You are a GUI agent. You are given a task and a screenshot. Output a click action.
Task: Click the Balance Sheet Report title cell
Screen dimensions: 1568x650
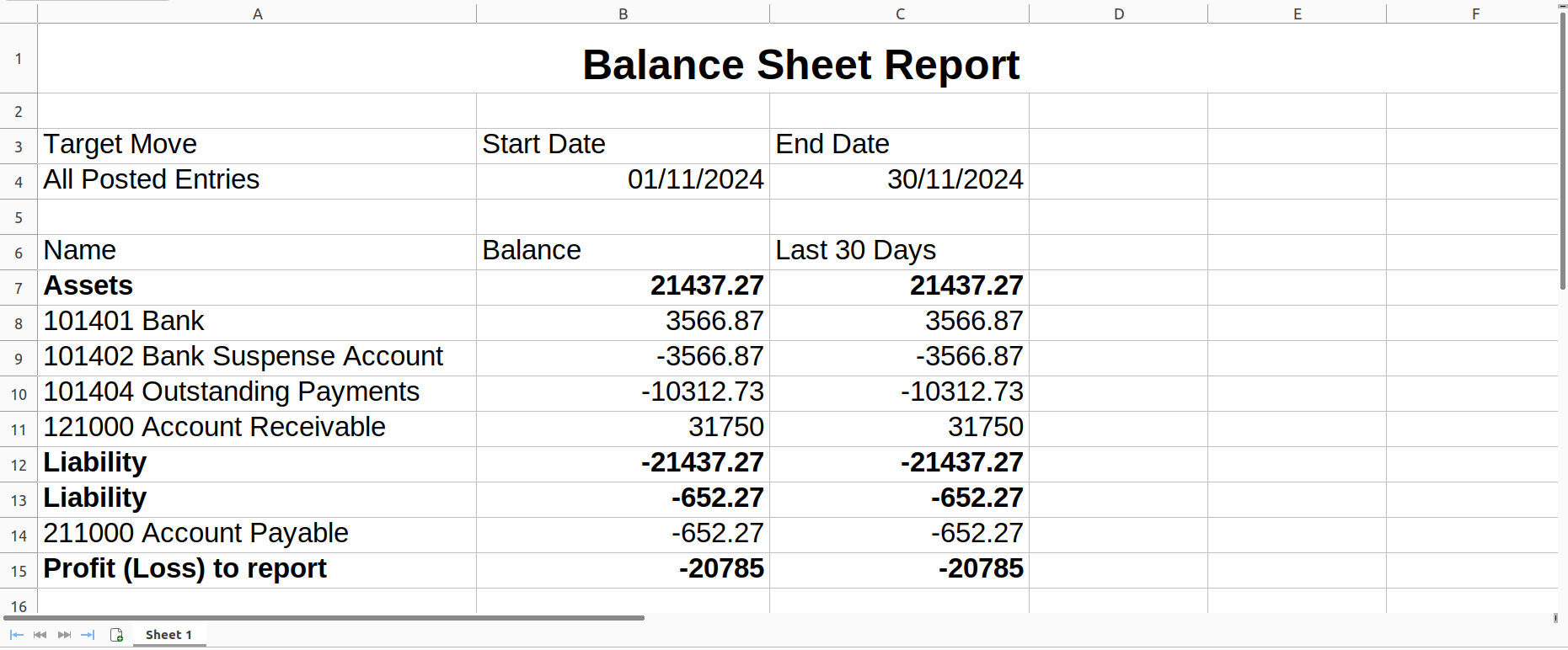pos(800,64)
